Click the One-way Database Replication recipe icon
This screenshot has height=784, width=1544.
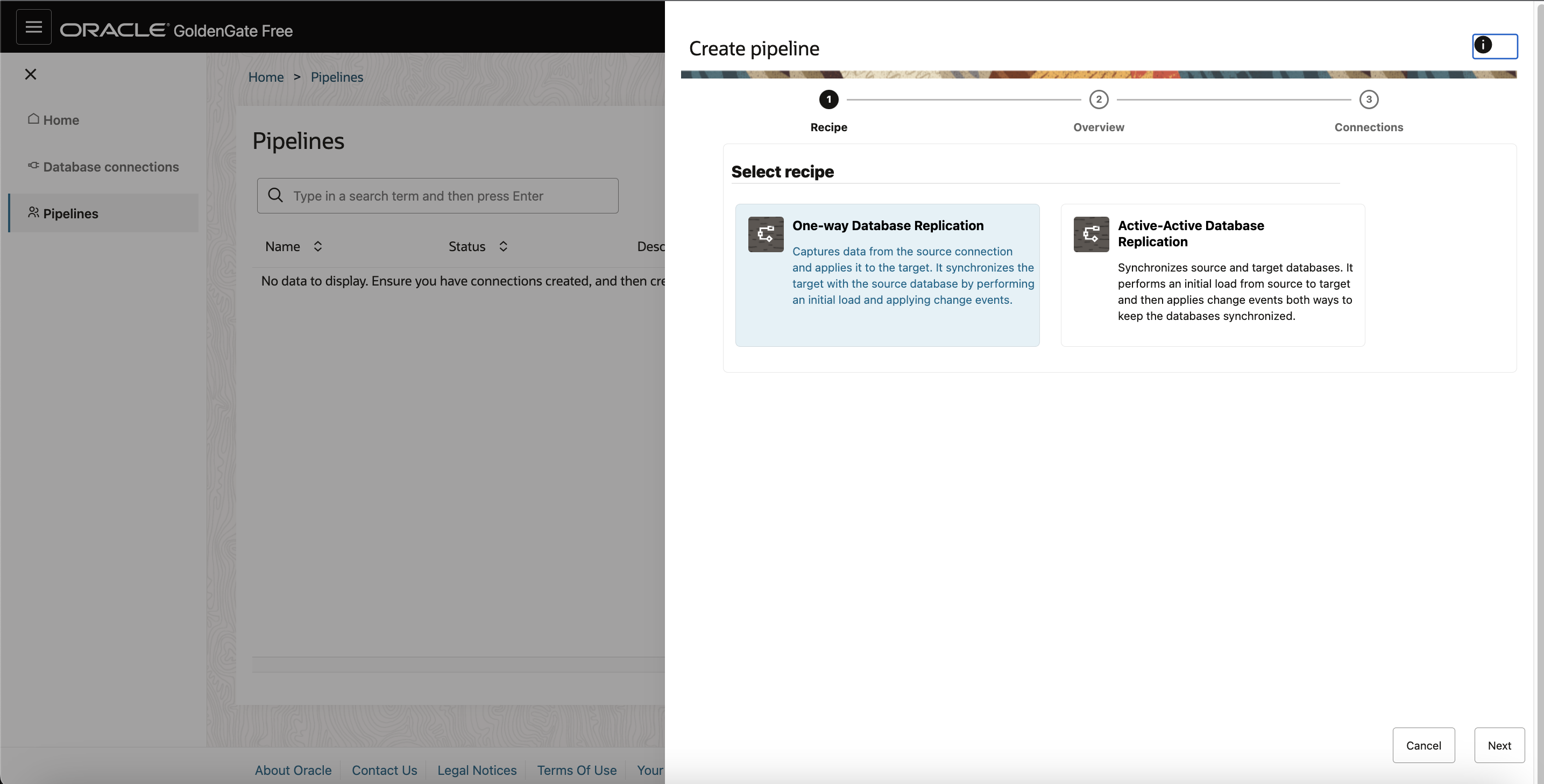pos(766,234)
